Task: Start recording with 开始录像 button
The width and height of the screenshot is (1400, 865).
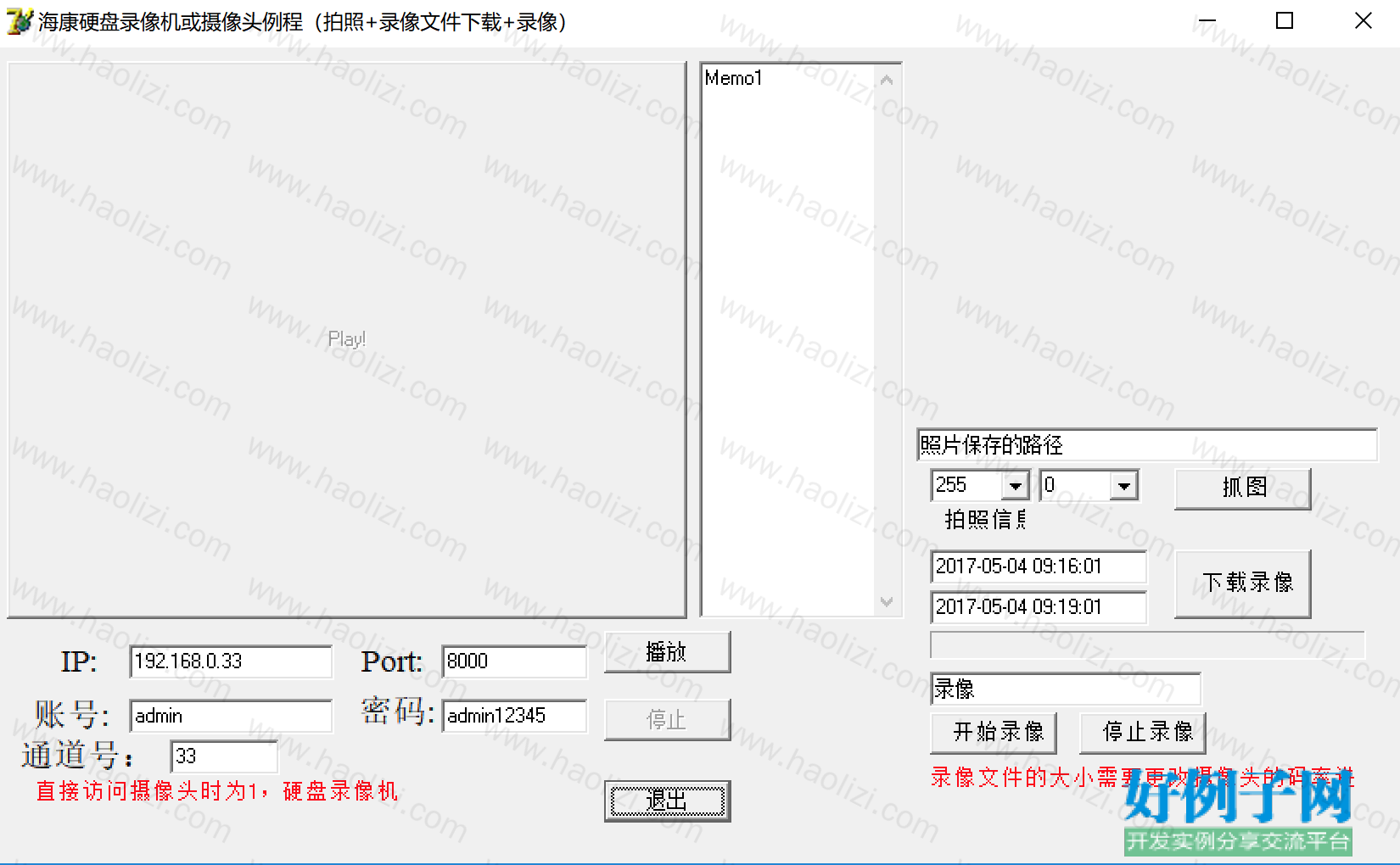Action: (x=994, y=733)
